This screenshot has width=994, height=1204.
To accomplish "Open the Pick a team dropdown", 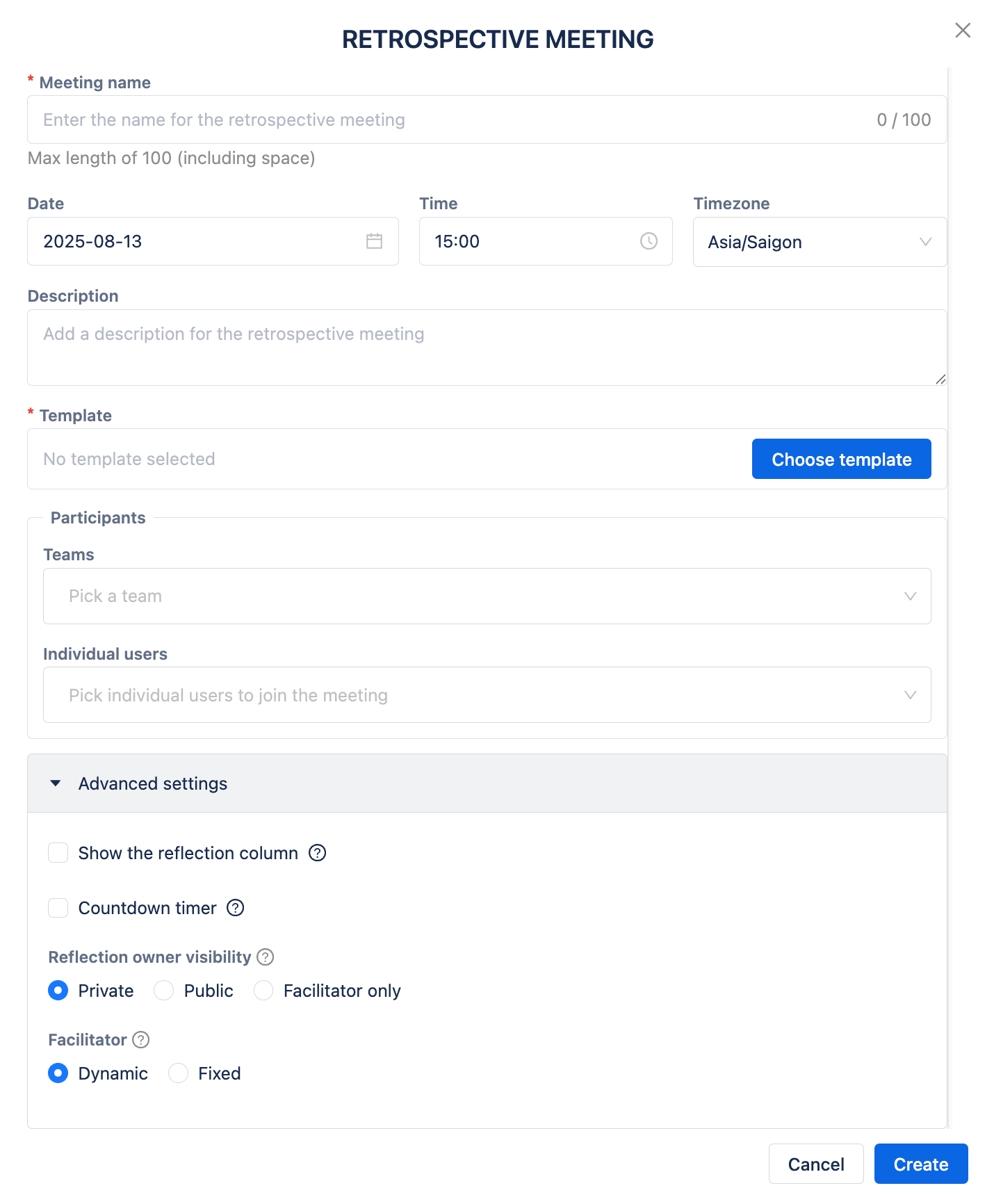I will pyautogui.click(x=487, y=596).
